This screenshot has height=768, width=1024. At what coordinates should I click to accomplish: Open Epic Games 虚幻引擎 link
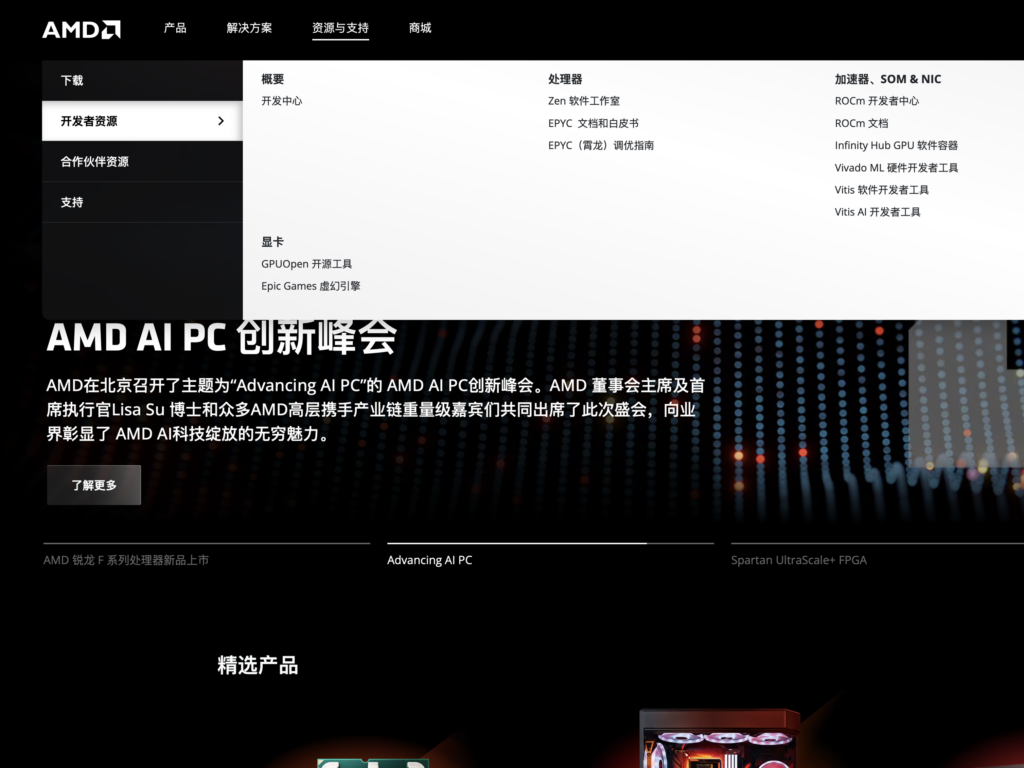(x=310, y=286)
